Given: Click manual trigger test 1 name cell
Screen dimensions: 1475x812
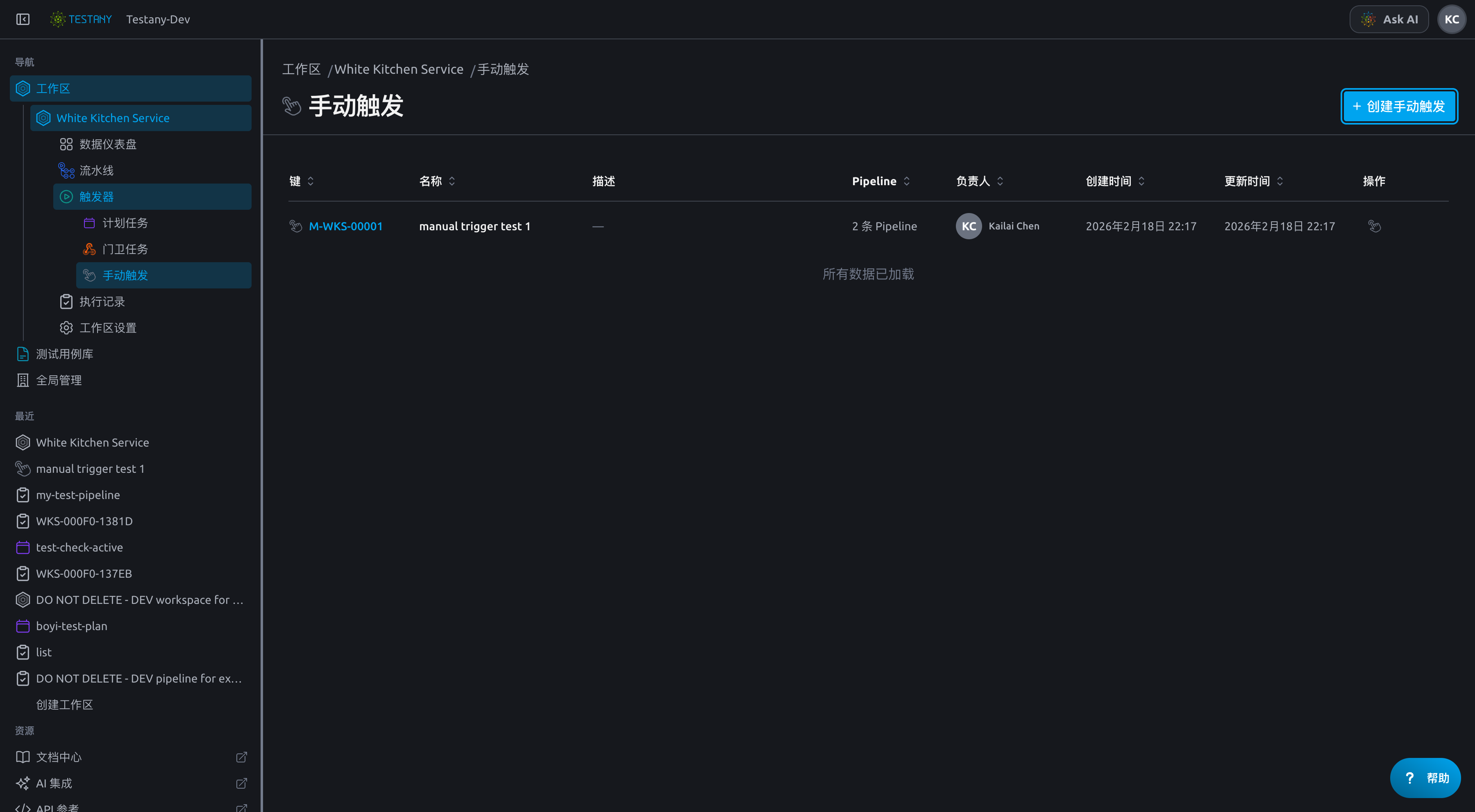Looking at the screenshot, I should tap(475, 226).
